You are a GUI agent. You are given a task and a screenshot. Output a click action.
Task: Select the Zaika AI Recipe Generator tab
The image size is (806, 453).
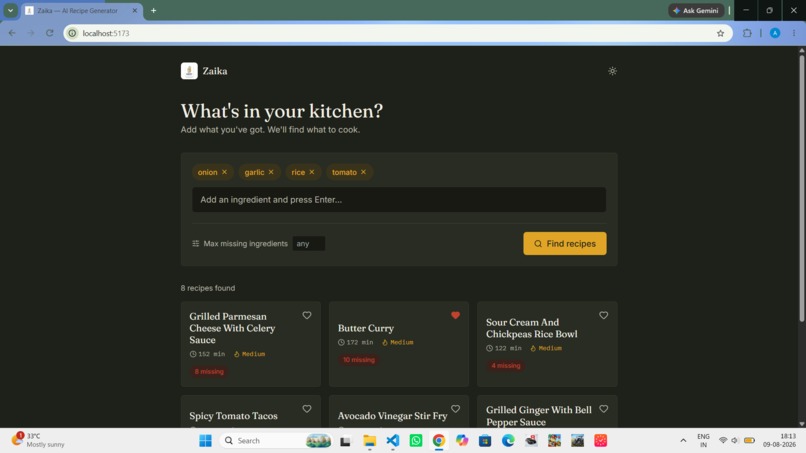(77, 10)
